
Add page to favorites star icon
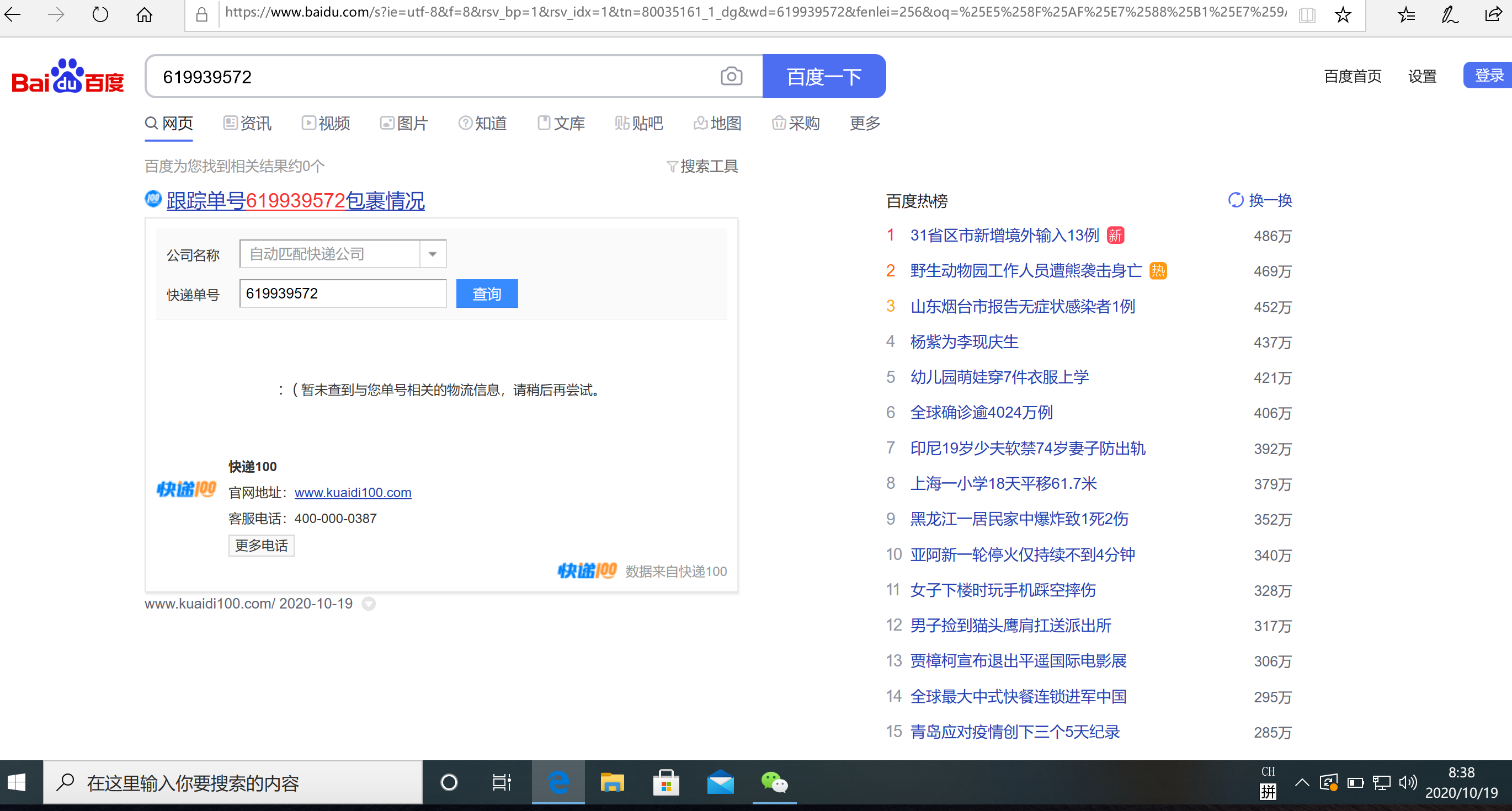1343,15
